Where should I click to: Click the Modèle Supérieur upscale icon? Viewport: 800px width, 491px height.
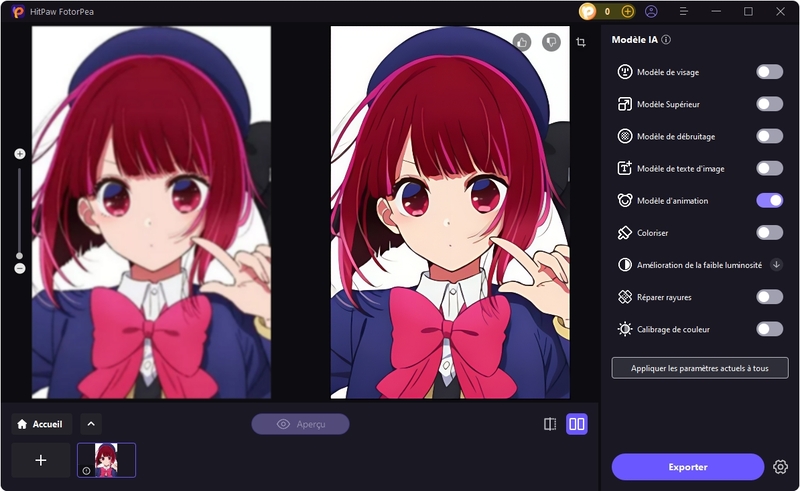(x=624, y=104)
